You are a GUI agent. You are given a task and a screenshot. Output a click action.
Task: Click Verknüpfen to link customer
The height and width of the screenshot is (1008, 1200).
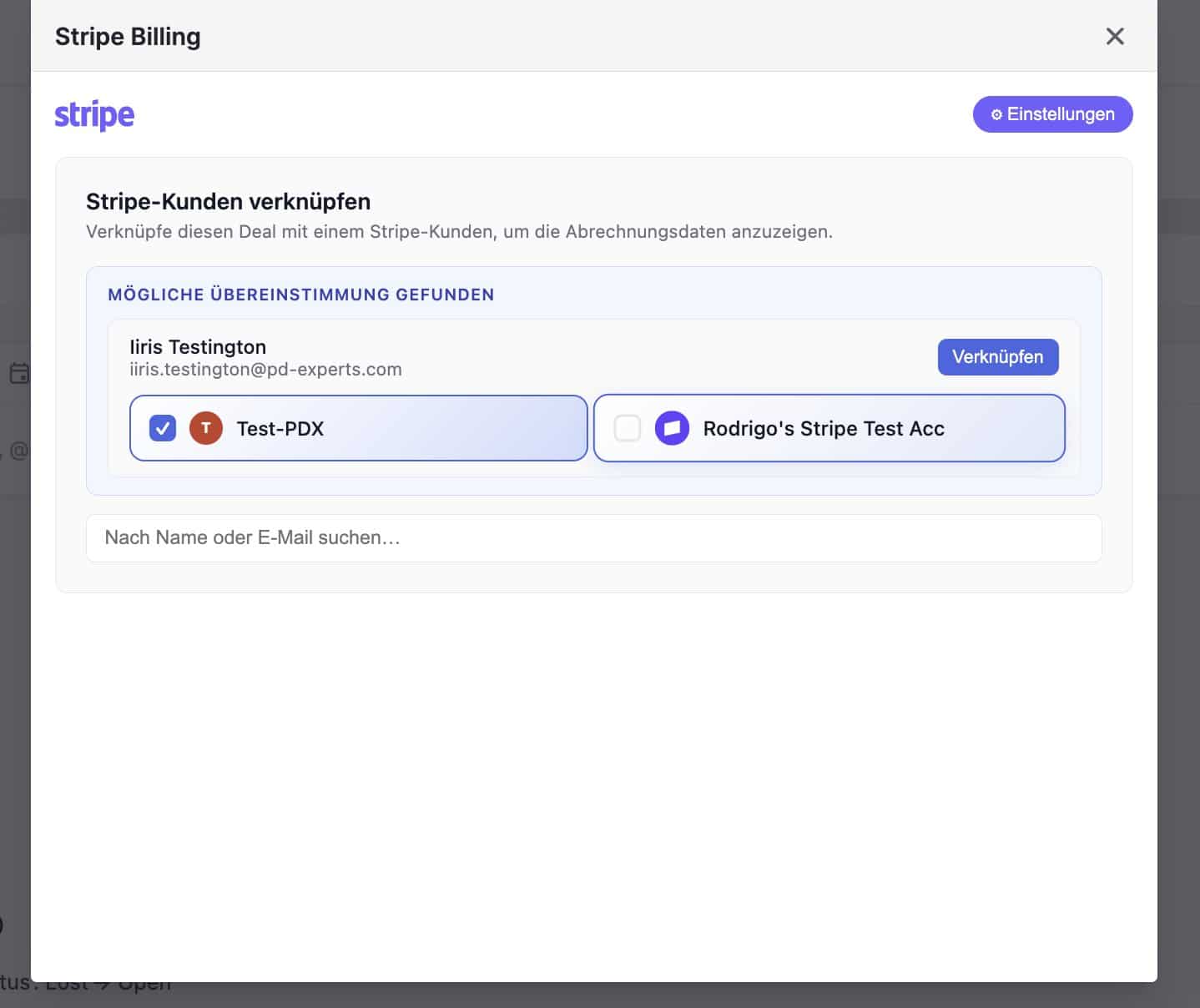(x=998, y=357)
